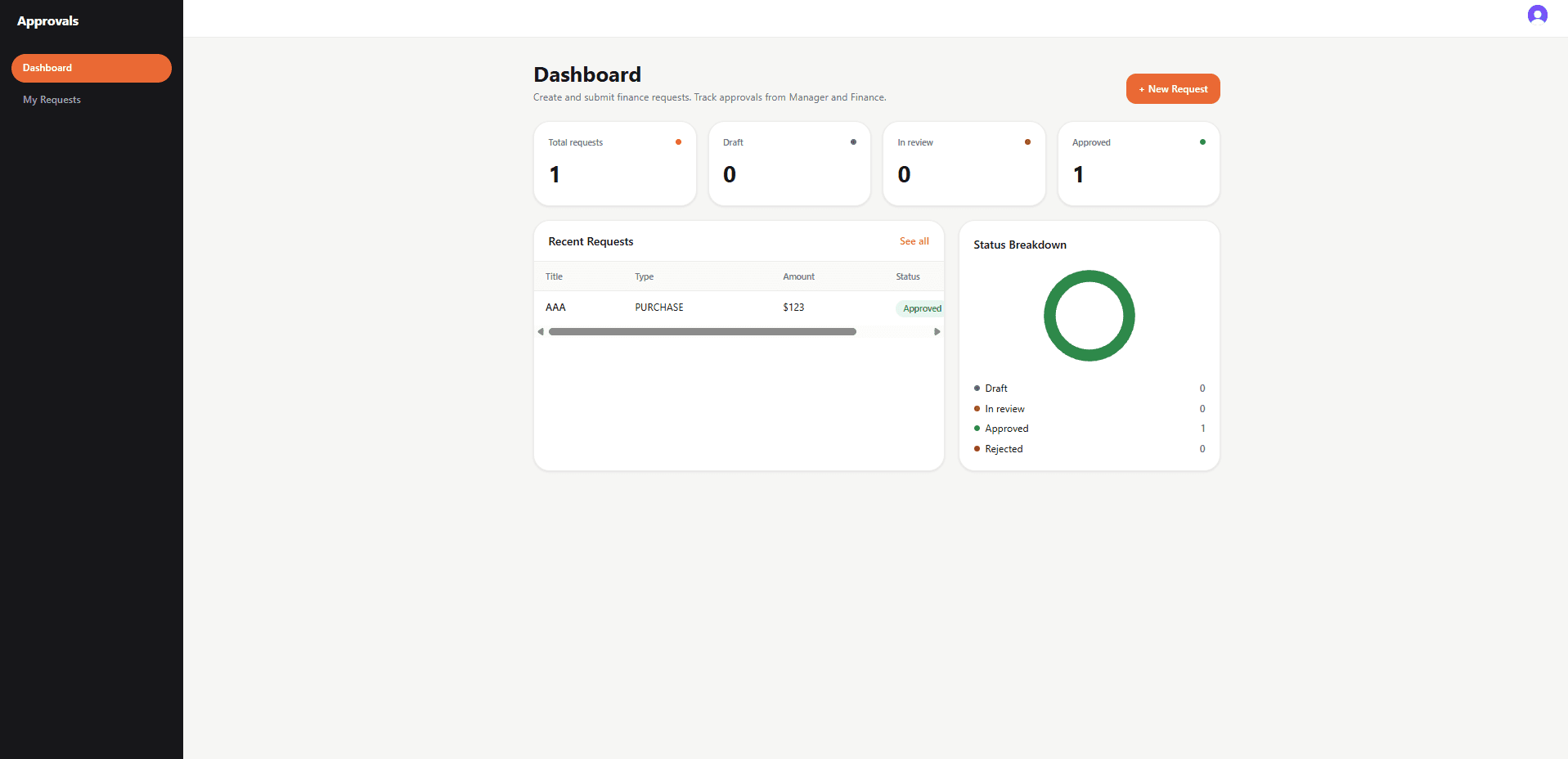The height and width of the screenshot is (759, 1568).
Task: Click the Title column header
Action: click(x=554, y=276)
